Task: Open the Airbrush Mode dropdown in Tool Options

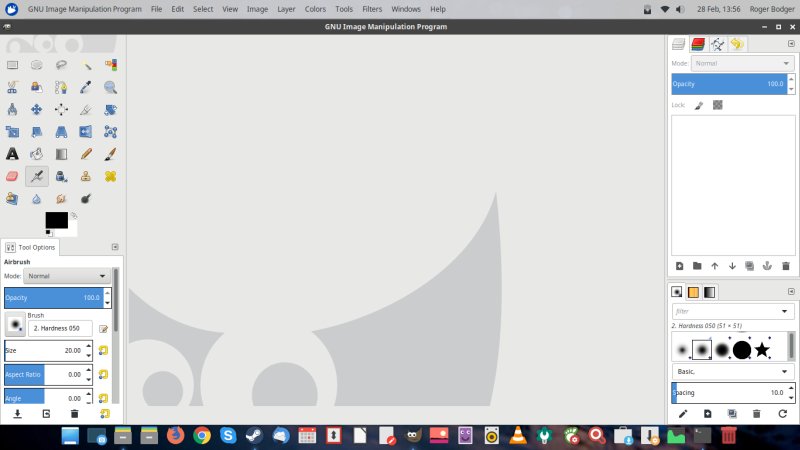Action: click(67, 276)
